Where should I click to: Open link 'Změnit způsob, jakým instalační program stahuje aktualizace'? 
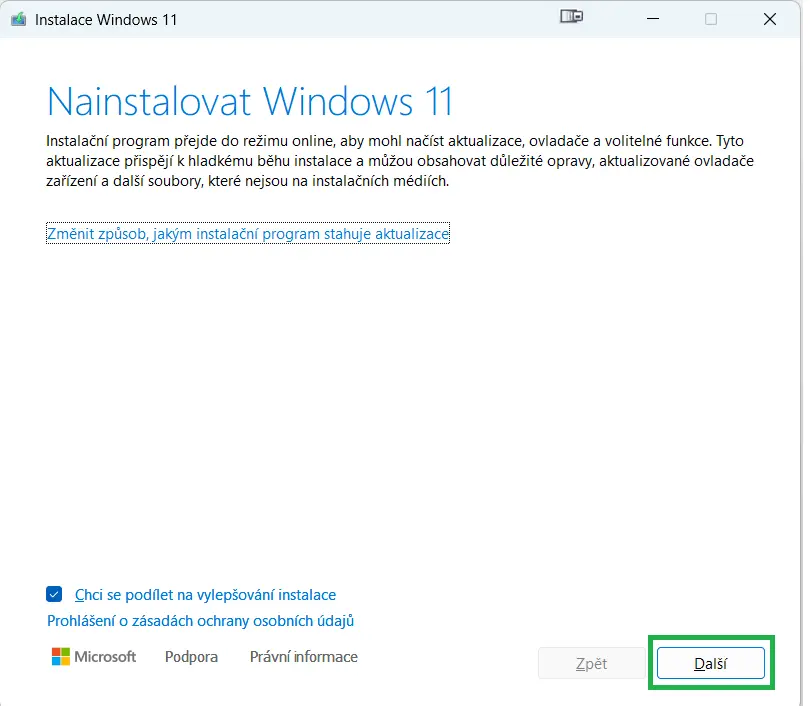click(248, 233)
